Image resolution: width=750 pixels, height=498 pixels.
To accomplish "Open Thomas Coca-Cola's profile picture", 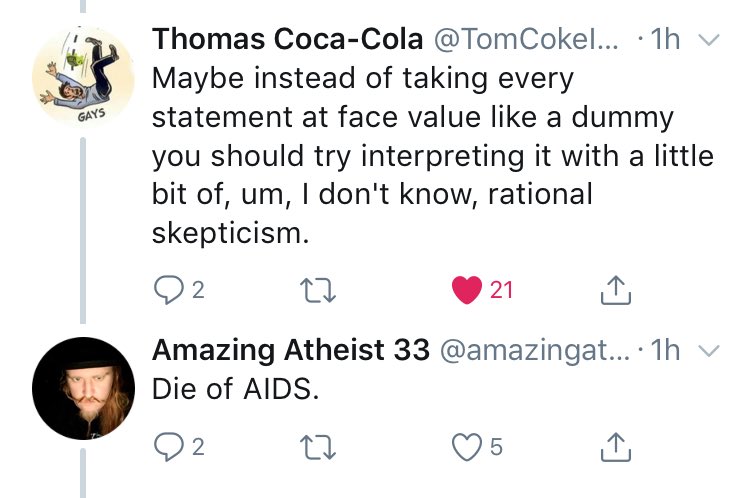I will pyautogui.click(x=83, y=77).
